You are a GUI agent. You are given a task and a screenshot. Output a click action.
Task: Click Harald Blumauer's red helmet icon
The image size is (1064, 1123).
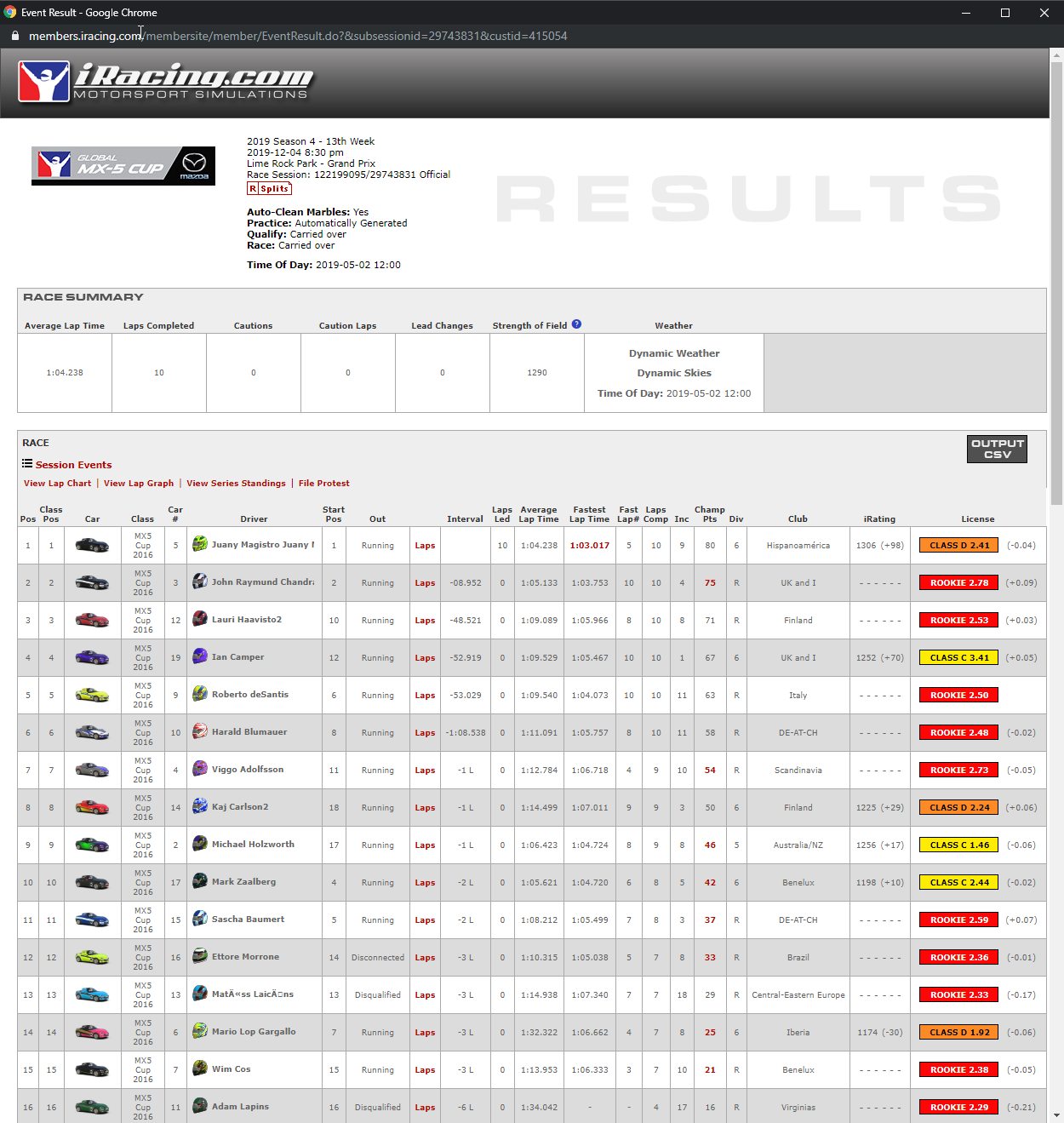point(200,731)
